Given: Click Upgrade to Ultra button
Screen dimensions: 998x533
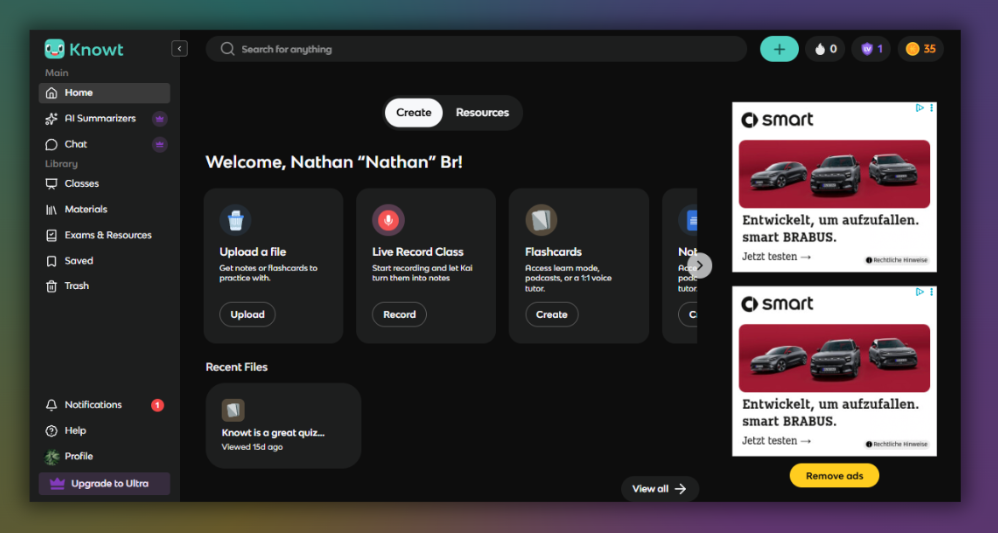Looking at the screenshot, I should click(104, 483).
